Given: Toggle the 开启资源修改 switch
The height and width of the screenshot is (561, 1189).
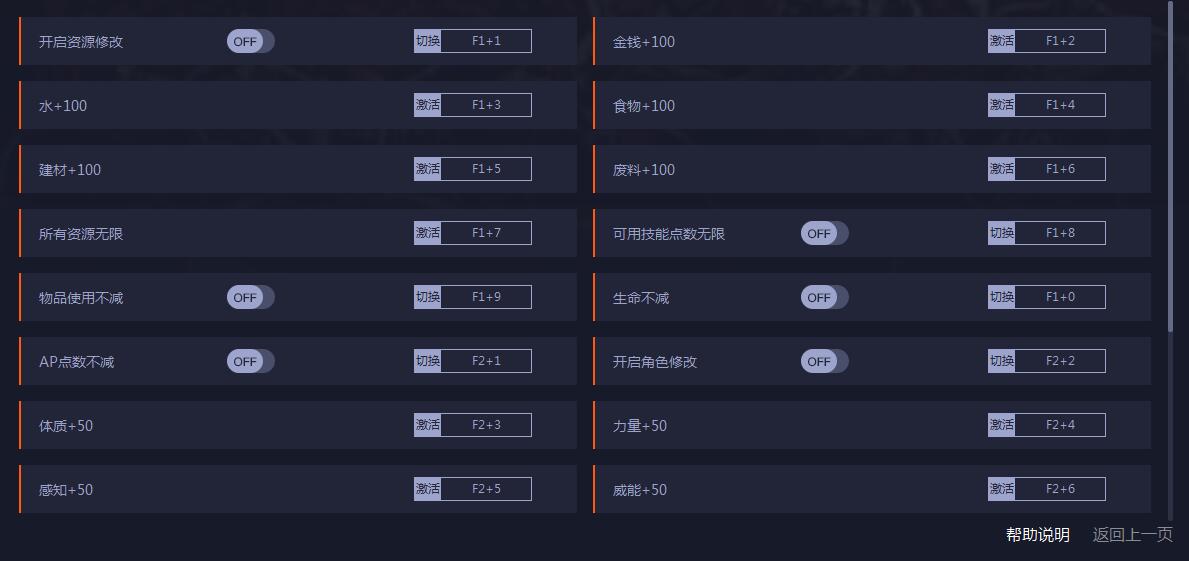Looking at the screenshot, I should click(250, 41).
